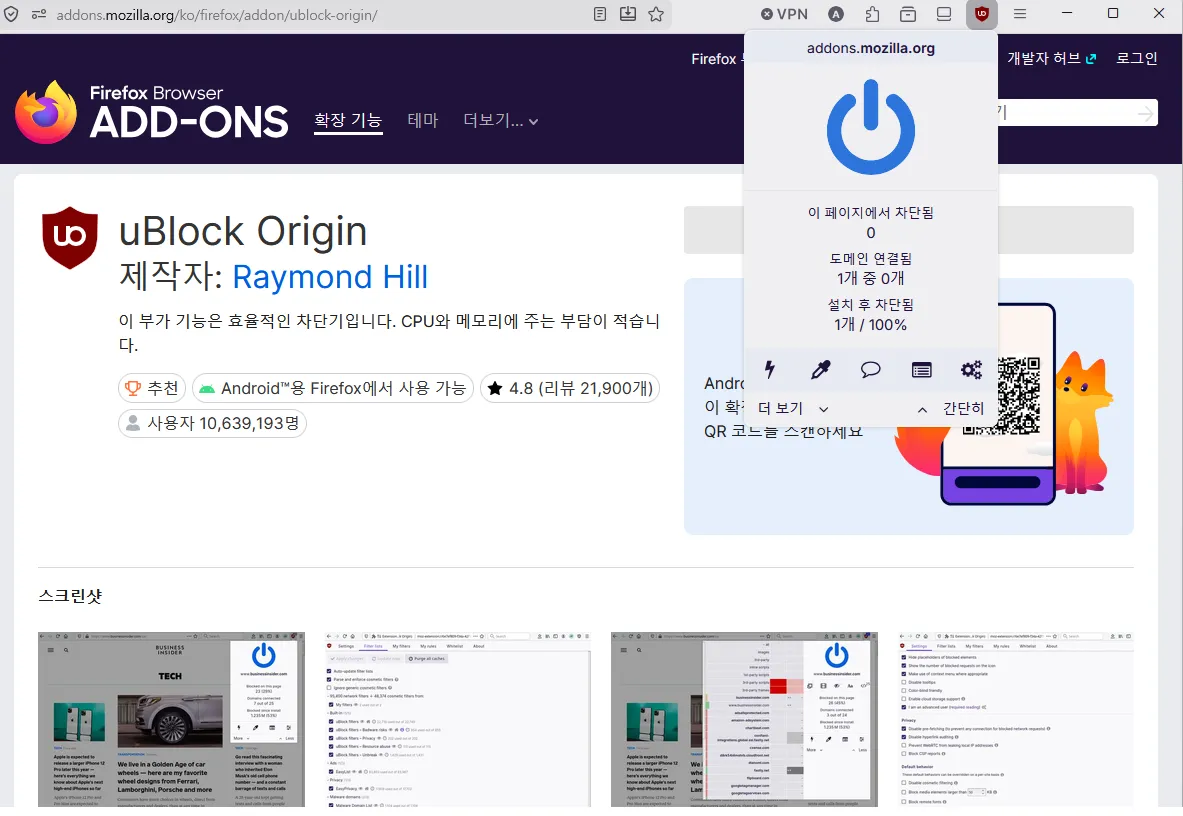
Task: Click the 사용자 10,639,193명 badge
Action: tap(212, 423)
